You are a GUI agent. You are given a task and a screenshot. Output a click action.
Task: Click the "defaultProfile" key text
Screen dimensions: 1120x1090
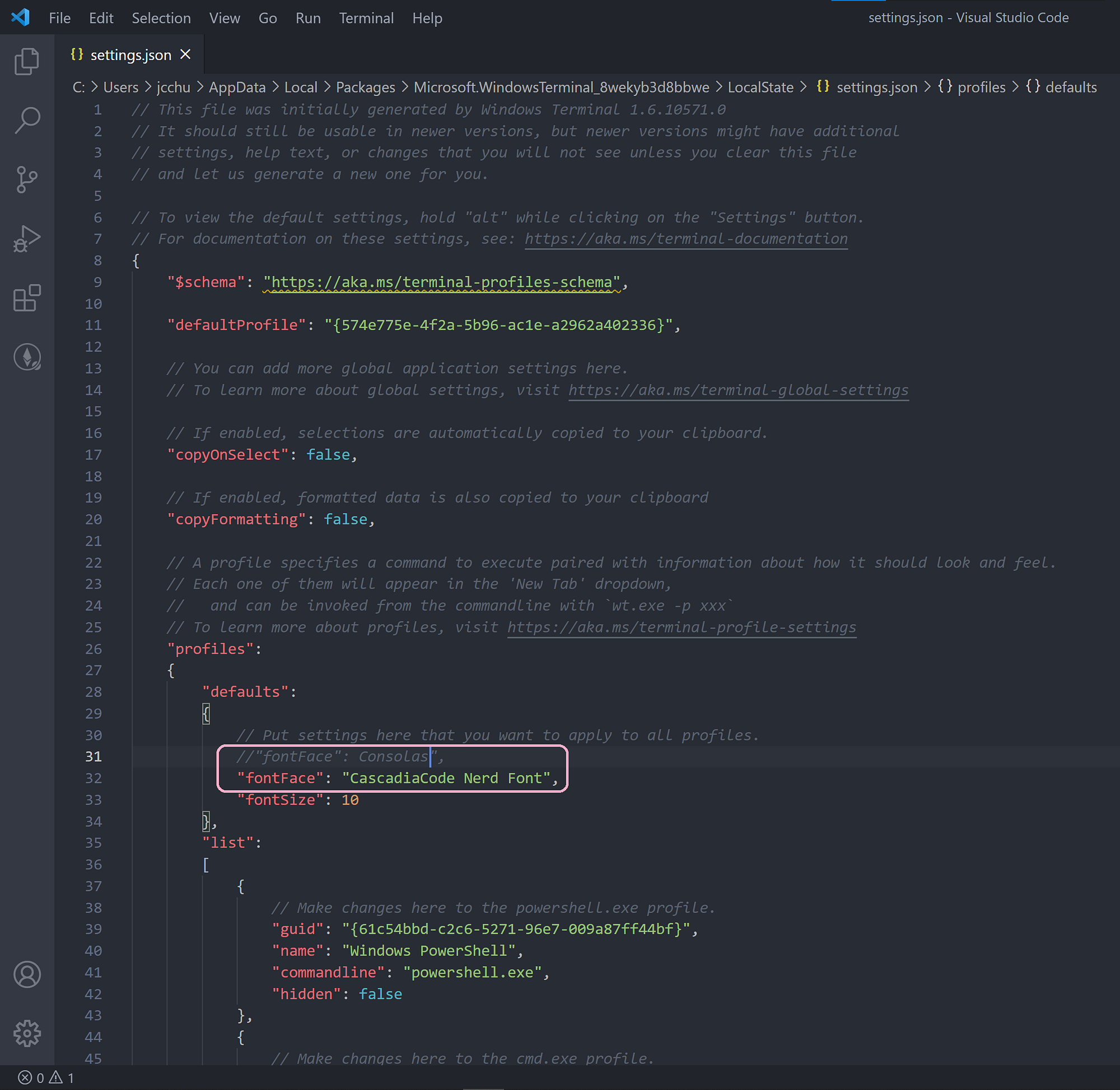click(236, 325)
